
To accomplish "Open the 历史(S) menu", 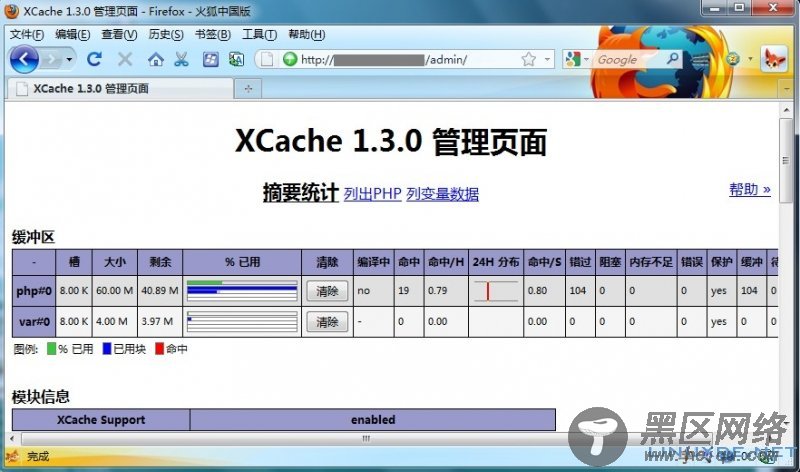I will (166, 34).
